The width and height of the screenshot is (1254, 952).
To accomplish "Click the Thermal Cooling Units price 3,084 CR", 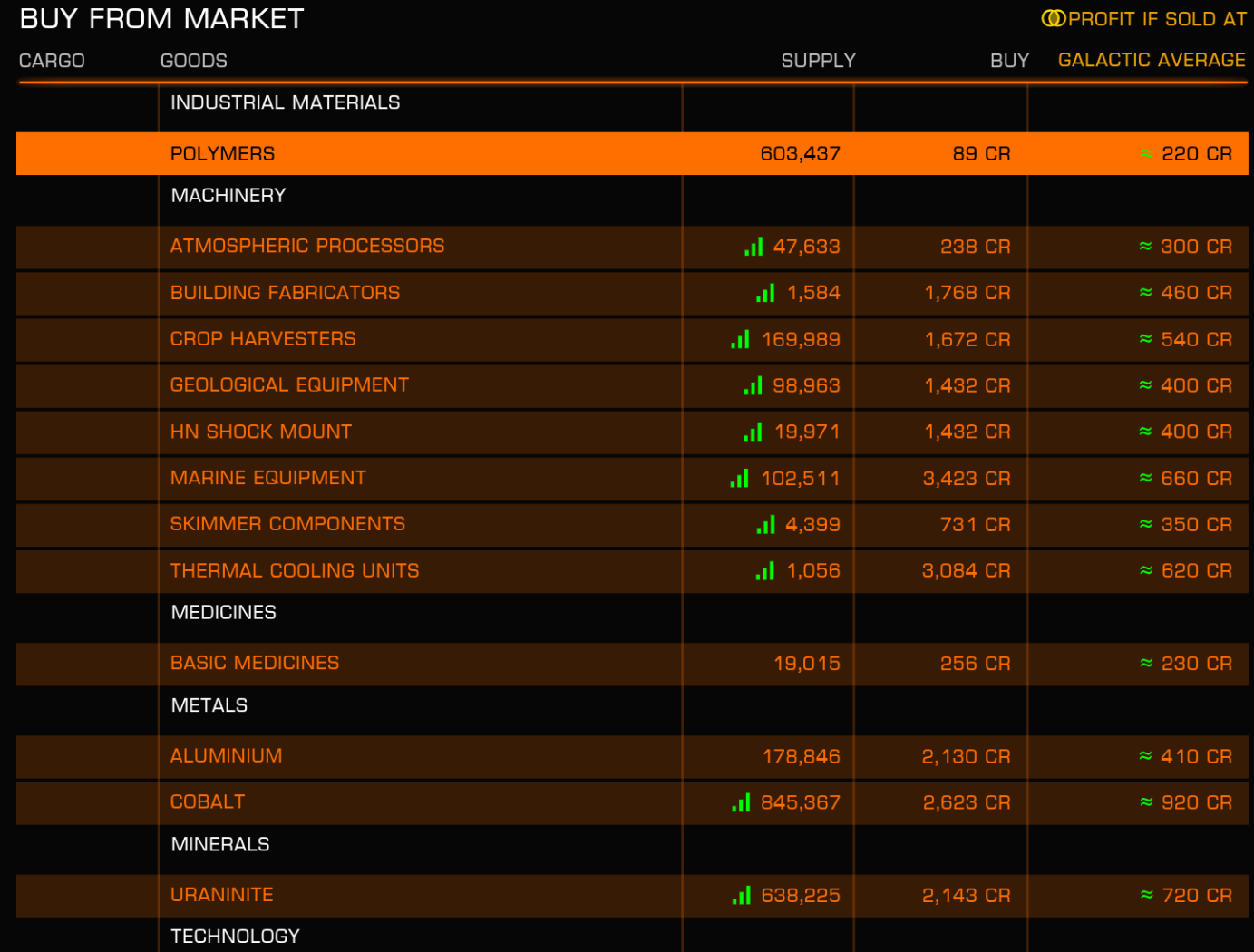I will pyautogui.click(x=967, y=571).
